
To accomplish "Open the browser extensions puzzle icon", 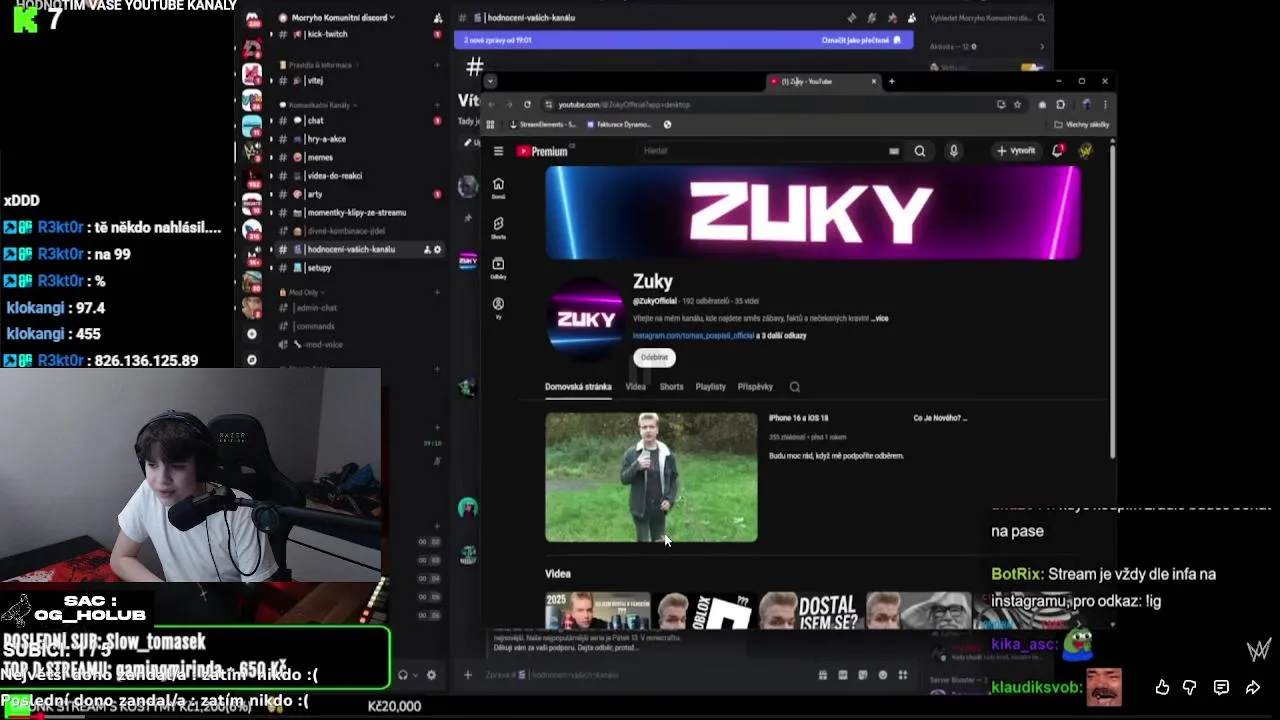I will [x=1060, y=104].
